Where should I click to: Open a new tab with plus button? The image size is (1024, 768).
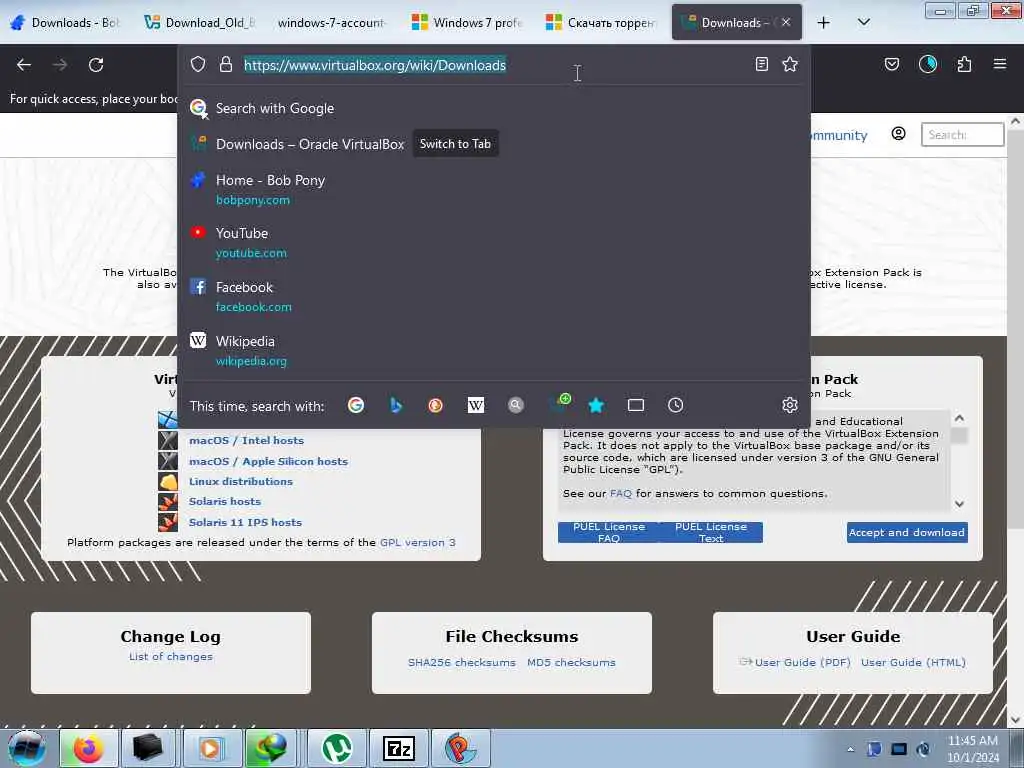[824, 22]
